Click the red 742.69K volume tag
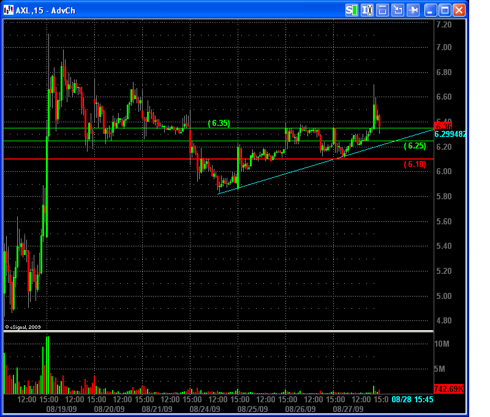Image resolution: width=490 pixels, height=417 pixels. click(x=449, y=389)
